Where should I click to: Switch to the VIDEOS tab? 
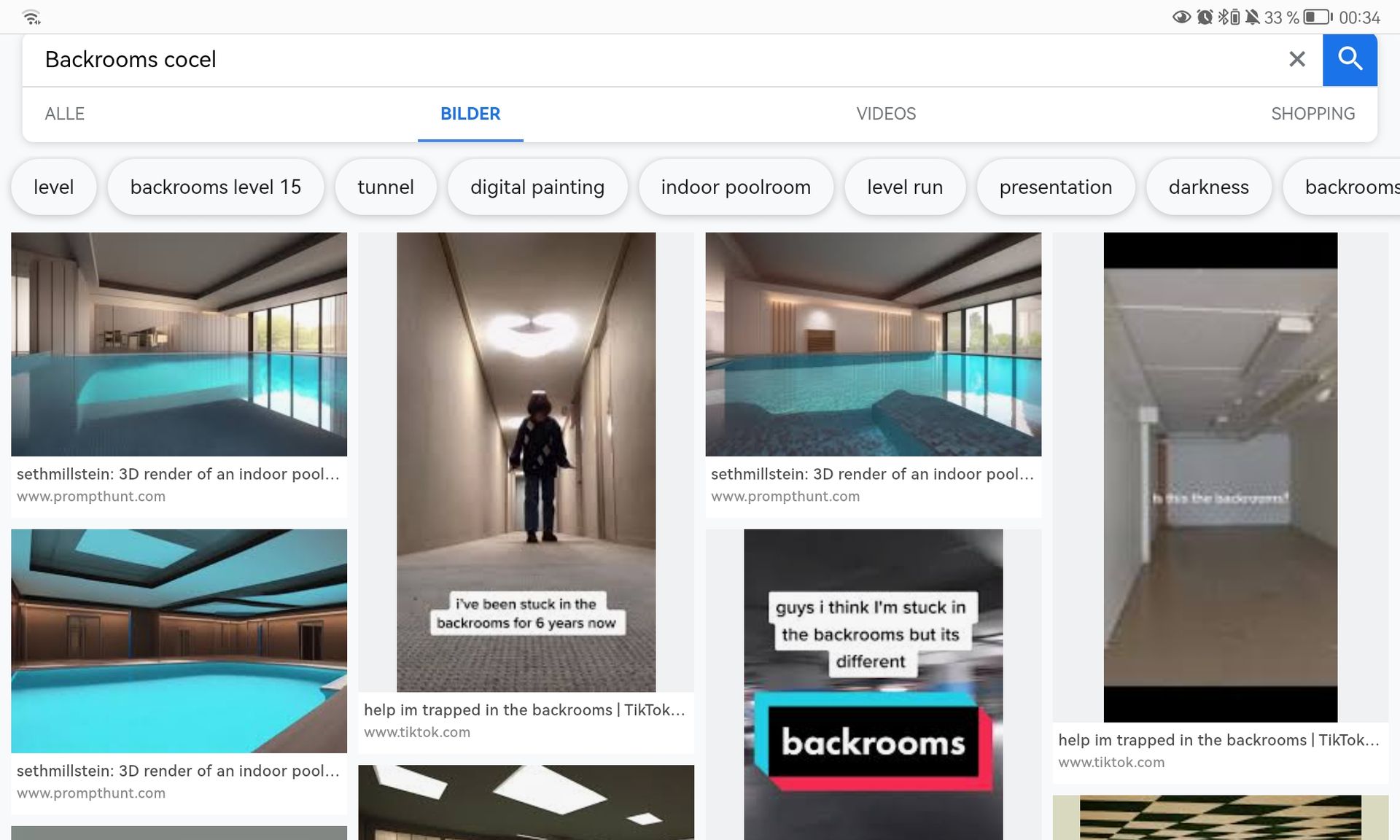(x=886, y=114)
